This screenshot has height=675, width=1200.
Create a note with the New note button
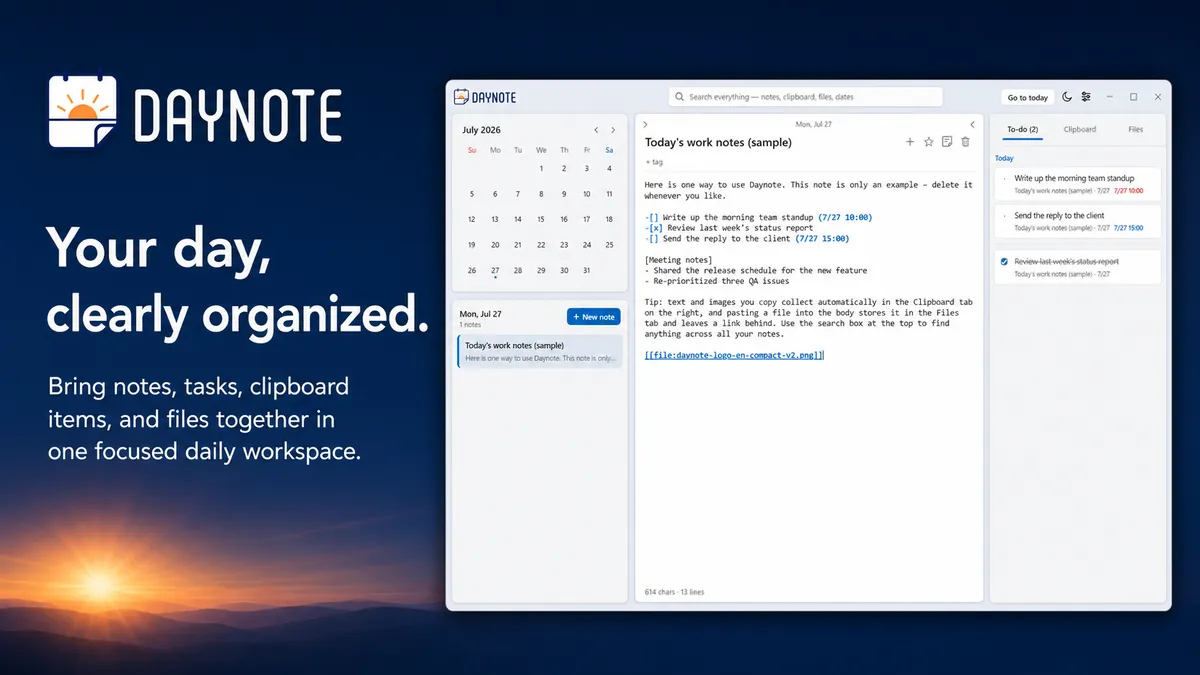tap(594, 316)
